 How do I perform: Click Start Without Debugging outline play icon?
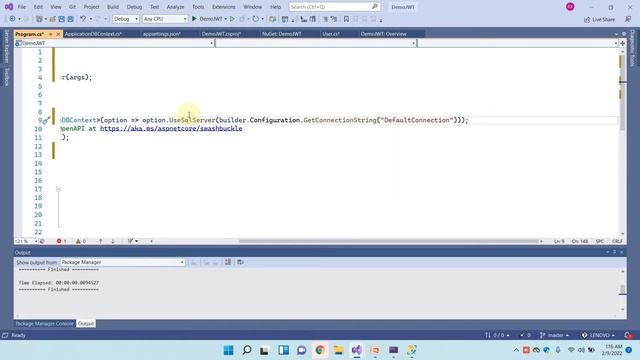click(x=232, y=19)
